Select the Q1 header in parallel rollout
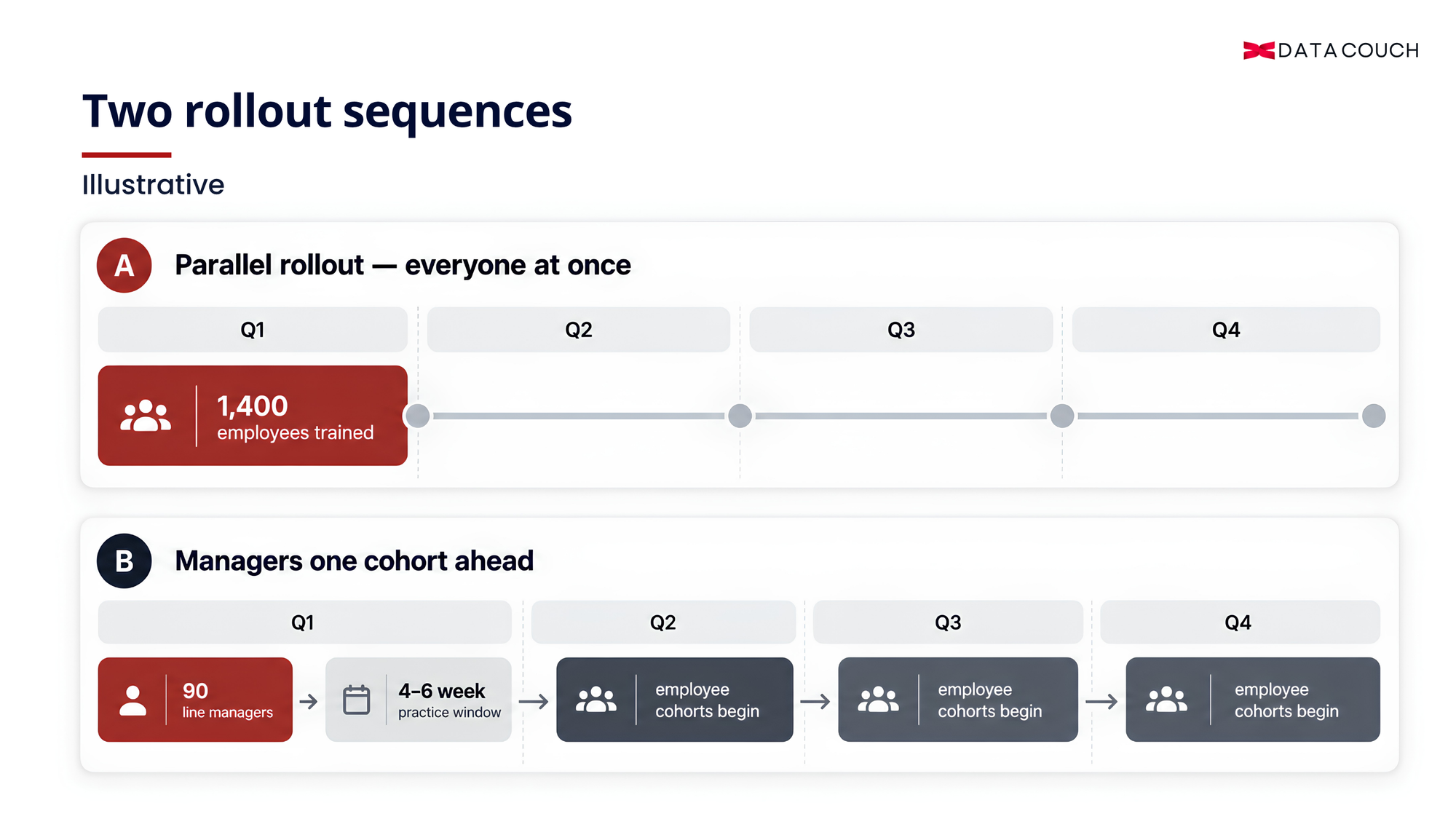1456x819 pixels. pyautogui.click(x=253, y=330)
